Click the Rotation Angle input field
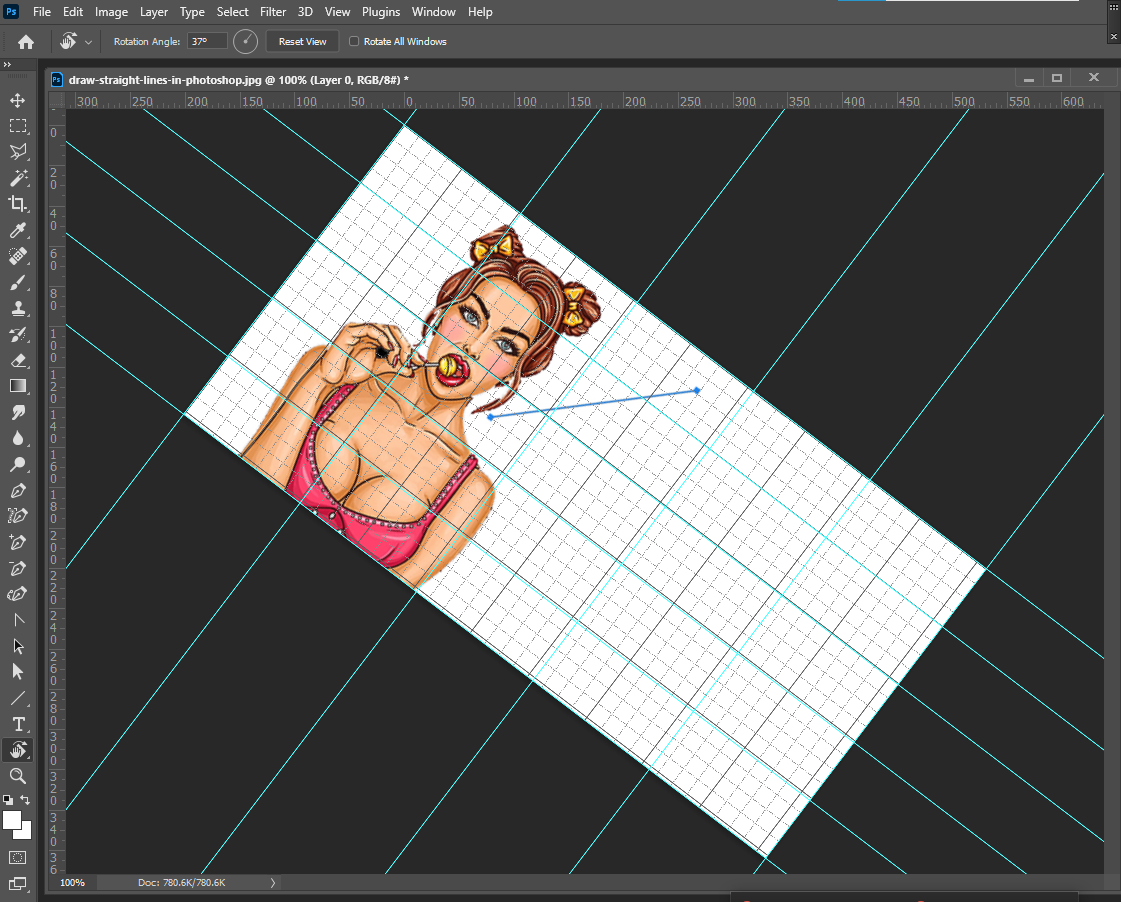1121x902 pixels. 207,42
